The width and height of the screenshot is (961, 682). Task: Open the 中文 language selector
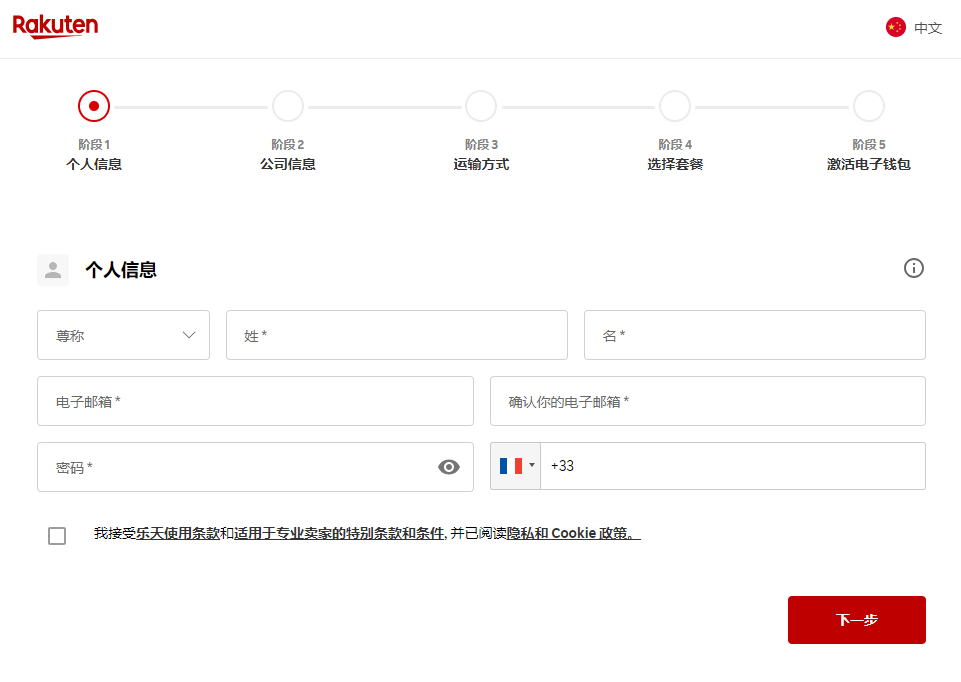pyautogui.click(x=914, y=27)
